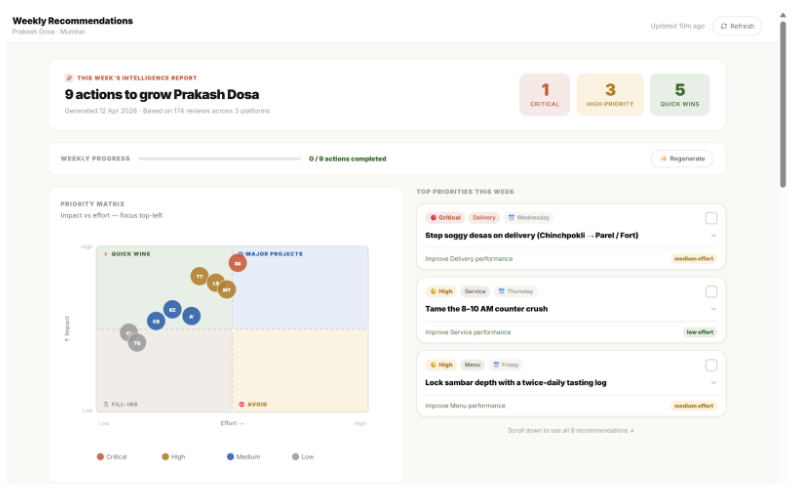This screenshot has height=498, width=800.
Task: Open the Critical count tile
Action: 545,94
